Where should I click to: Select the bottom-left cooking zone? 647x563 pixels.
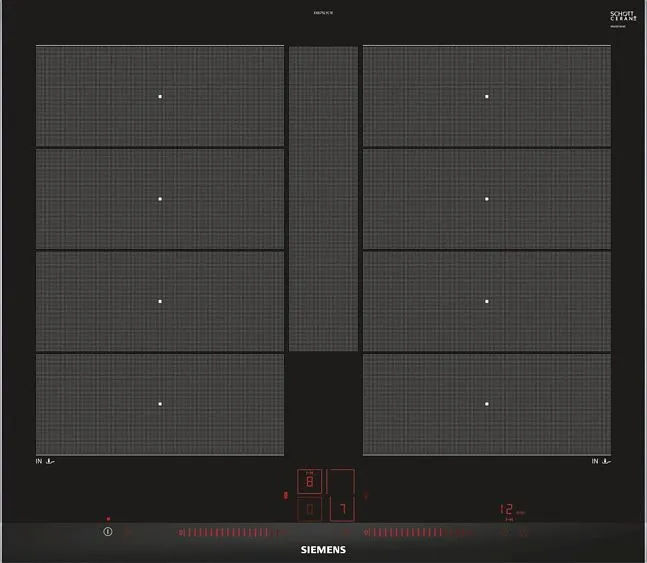[160, 404]
